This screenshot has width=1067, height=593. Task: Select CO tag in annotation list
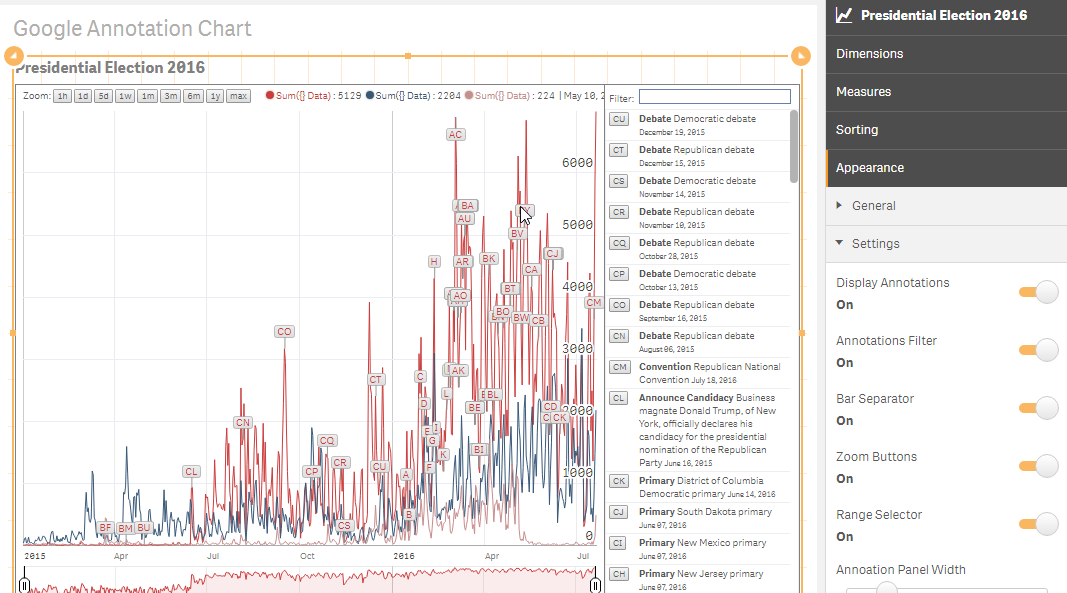click(619, 305)
